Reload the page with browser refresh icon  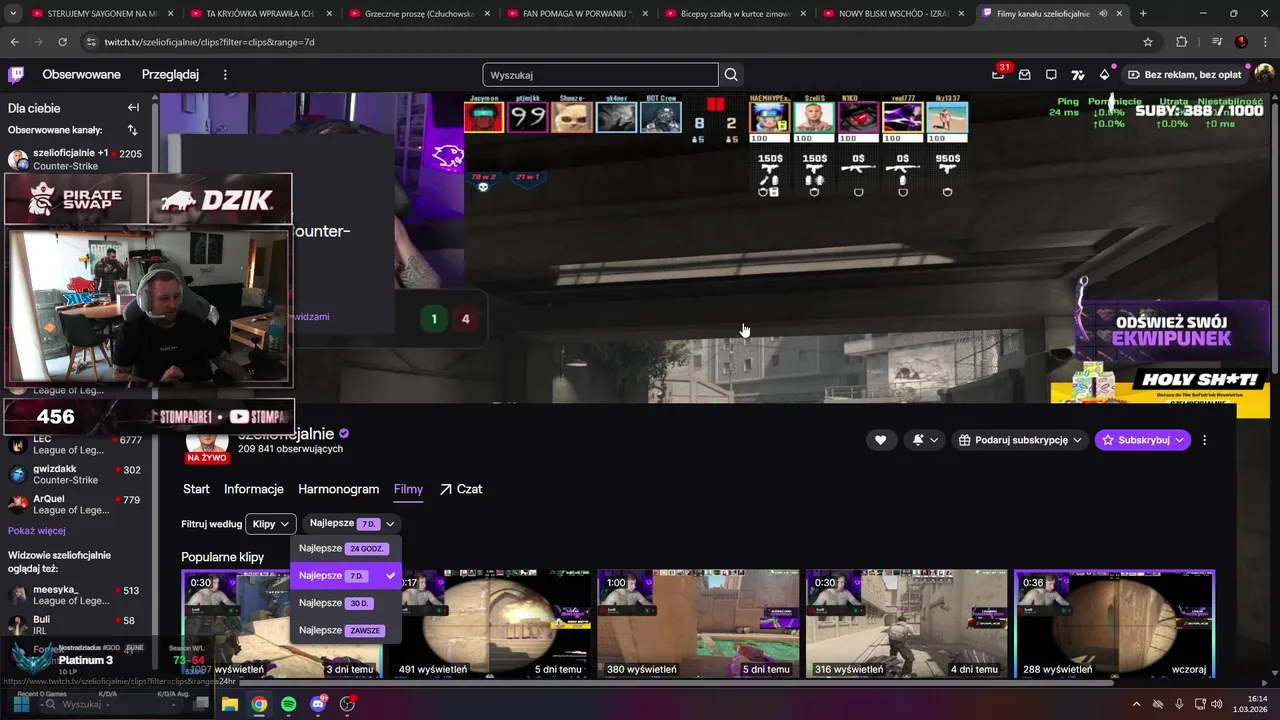click(63, 42)
